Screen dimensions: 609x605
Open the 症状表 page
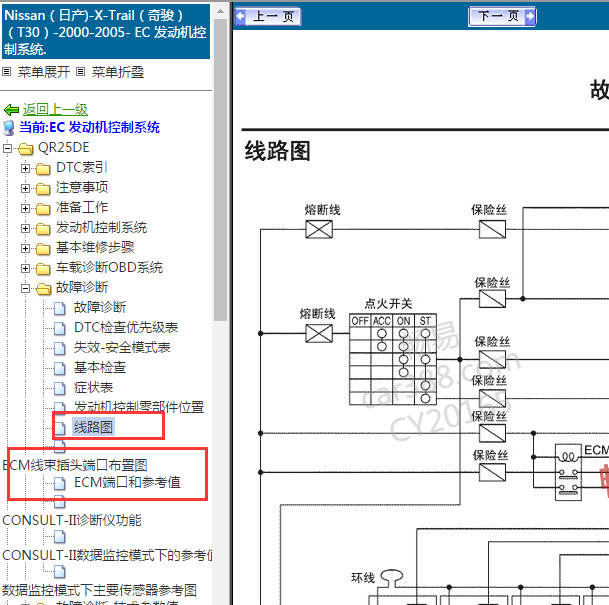(94, 387)
